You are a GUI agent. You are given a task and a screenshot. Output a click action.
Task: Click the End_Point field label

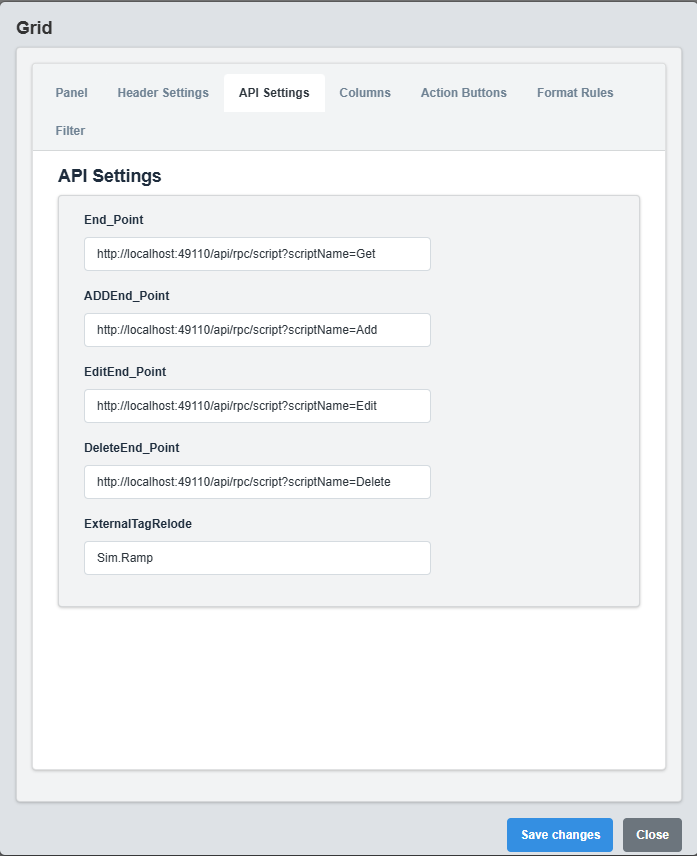pos(113,220)
